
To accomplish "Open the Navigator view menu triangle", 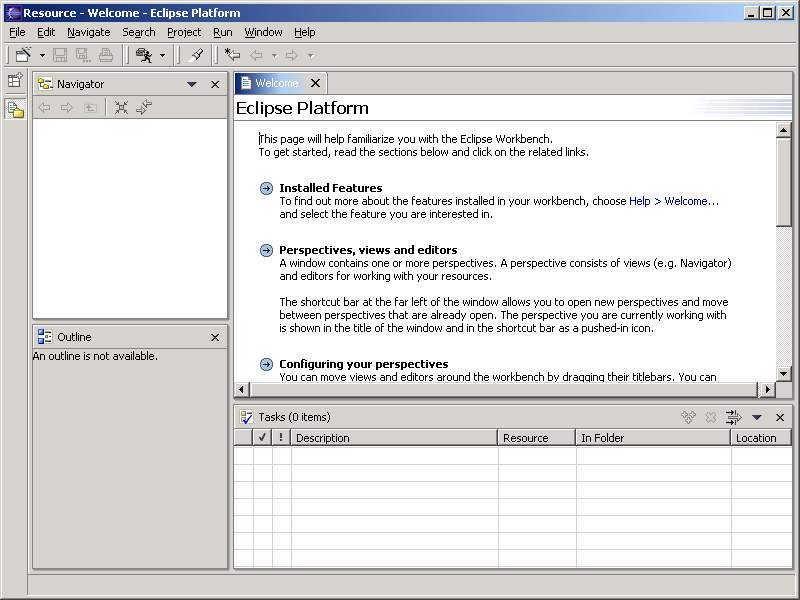I will [x=192, y=84].
